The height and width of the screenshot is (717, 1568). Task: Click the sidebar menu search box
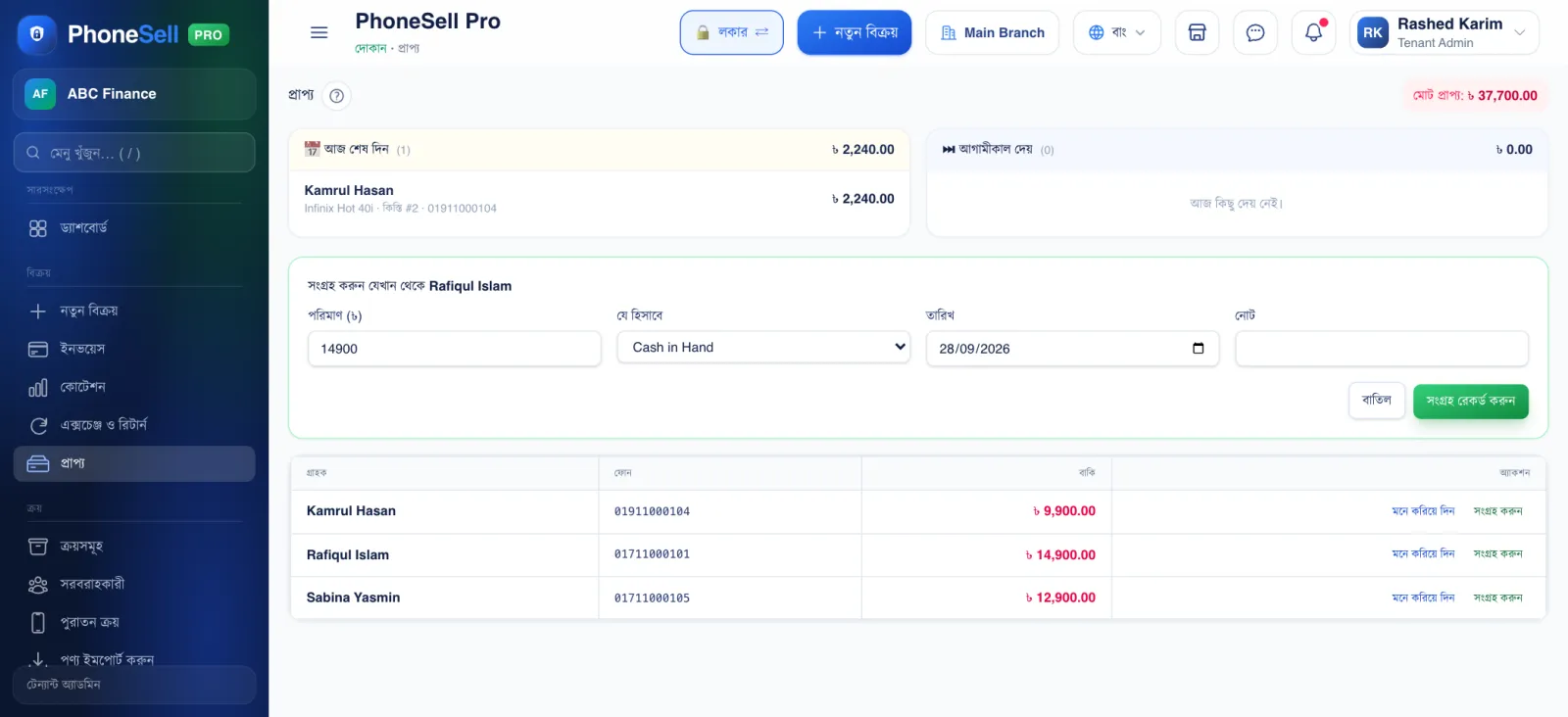pos(134,153)
